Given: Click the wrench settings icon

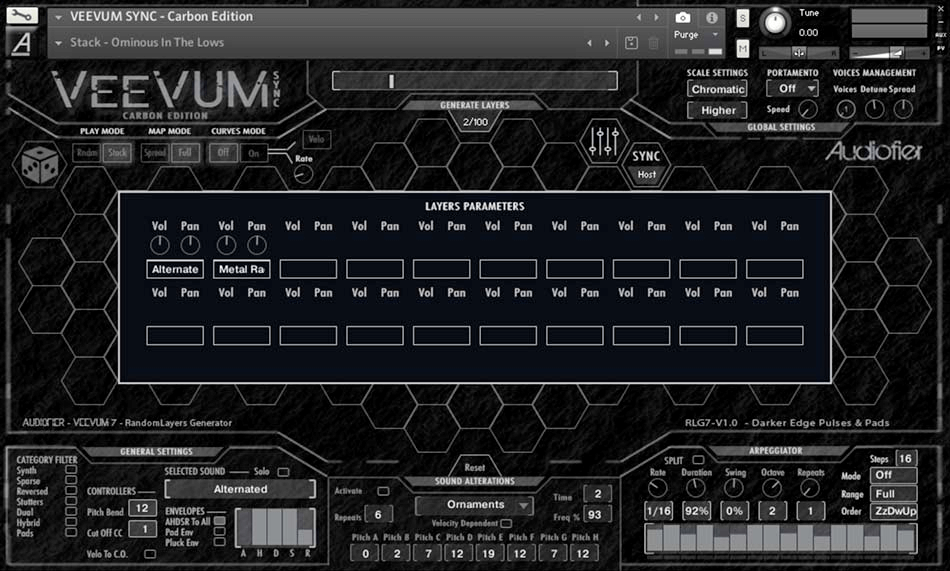Looking at the screenshot, I should (21, 16).
